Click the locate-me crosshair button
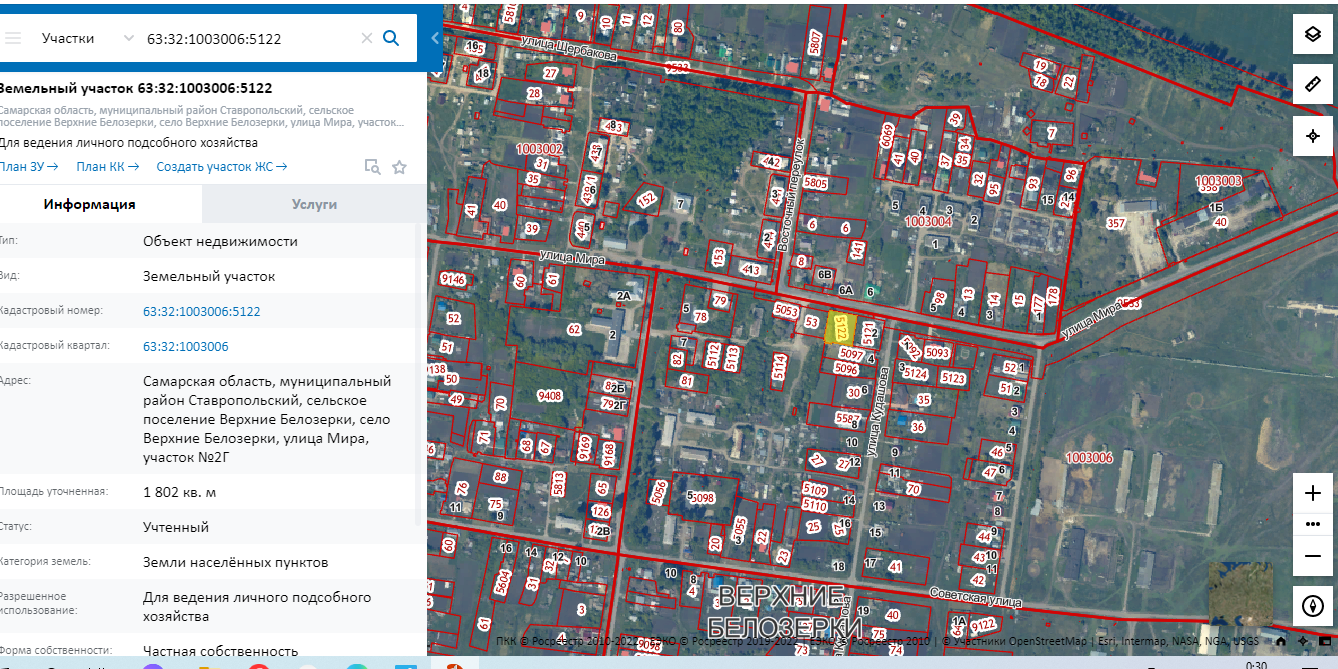1338x669 pixels. [1313, 135]
